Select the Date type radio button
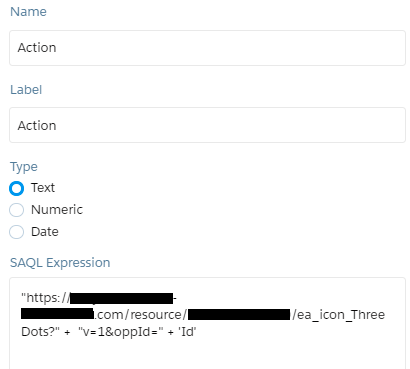 point(16,232)
